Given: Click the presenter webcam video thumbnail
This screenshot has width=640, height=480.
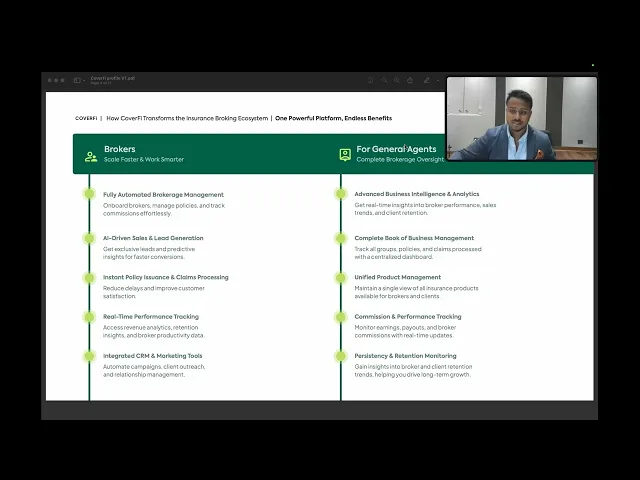Looking at the screenshot, I should (x=522, y=118).
